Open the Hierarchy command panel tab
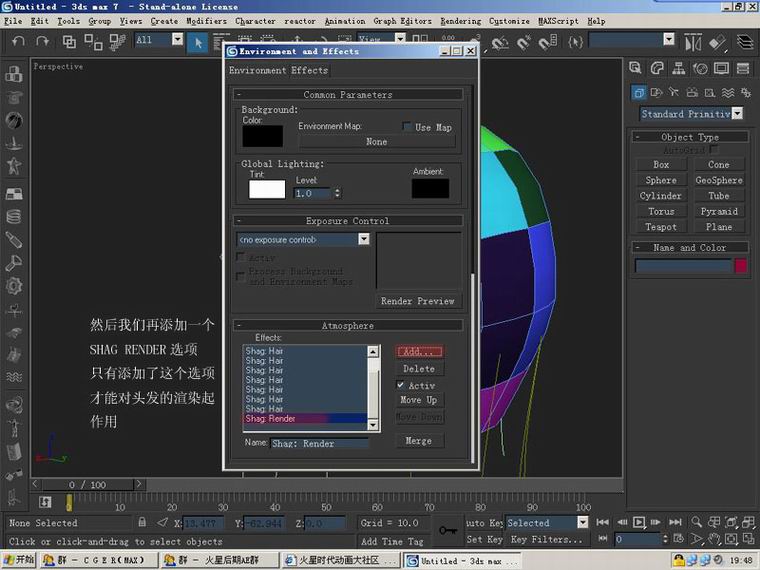The height and width of the screenshot is (570, 760). point(679,68)
